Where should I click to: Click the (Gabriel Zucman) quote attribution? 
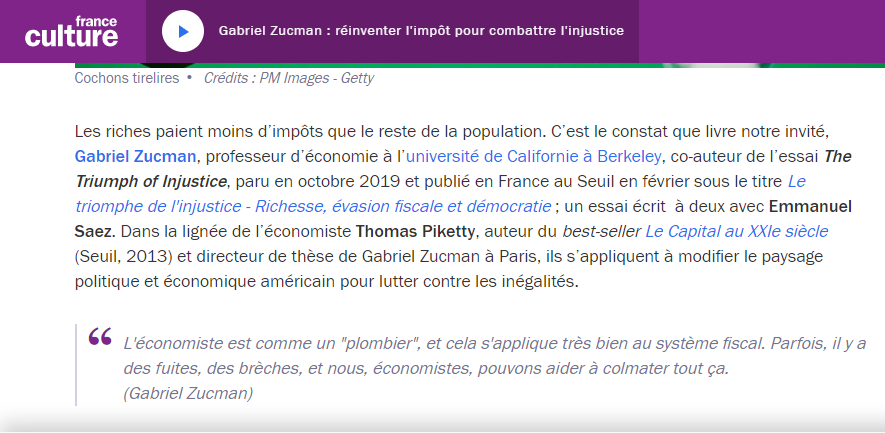coord(188,393)
